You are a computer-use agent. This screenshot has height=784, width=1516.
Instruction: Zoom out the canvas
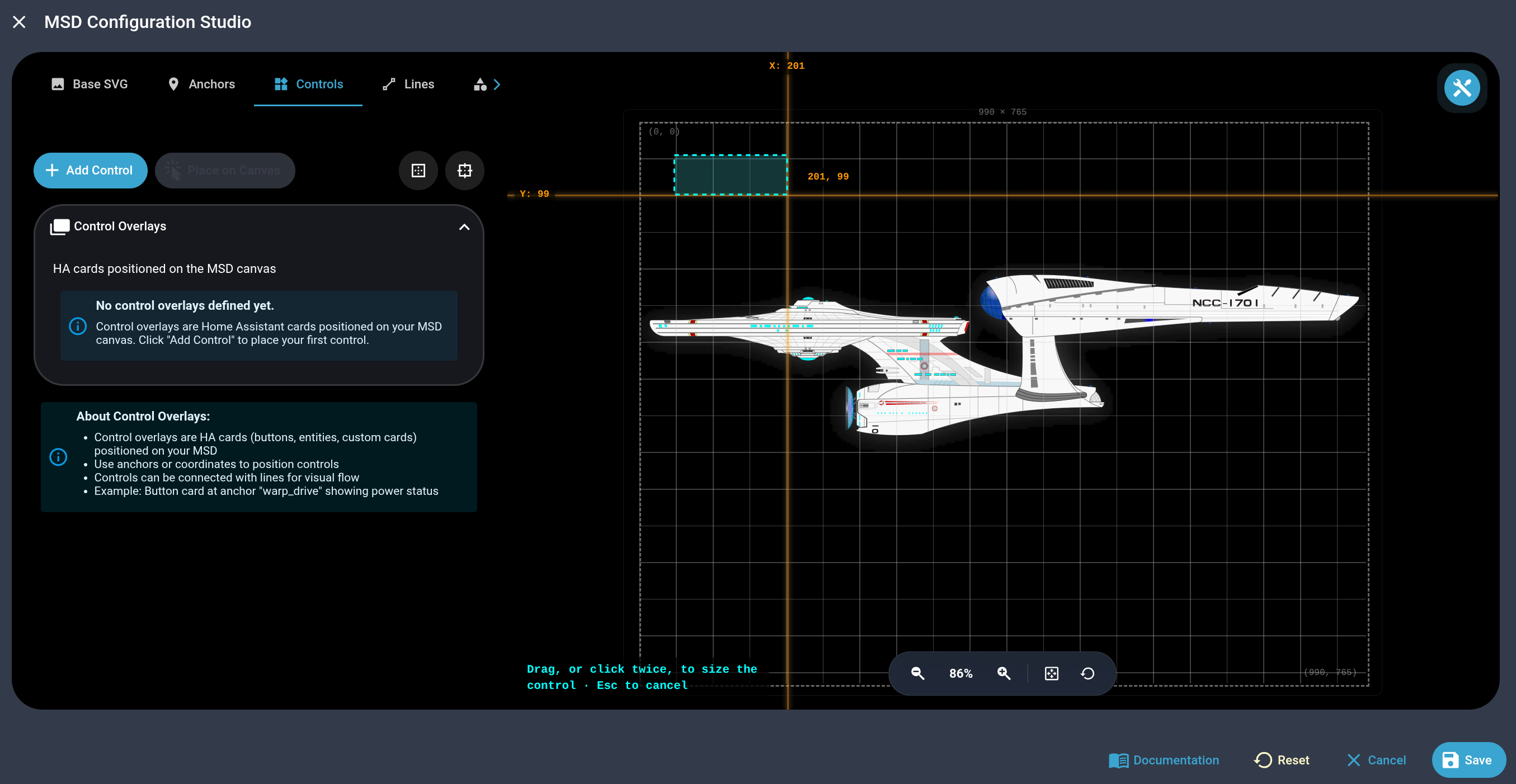[x=917, y=673]
